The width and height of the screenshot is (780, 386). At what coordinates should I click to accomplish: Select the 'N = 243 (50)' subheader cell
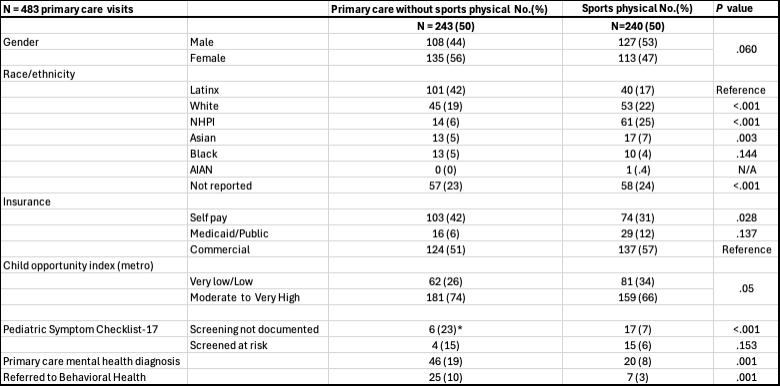(x=446, y=26)
